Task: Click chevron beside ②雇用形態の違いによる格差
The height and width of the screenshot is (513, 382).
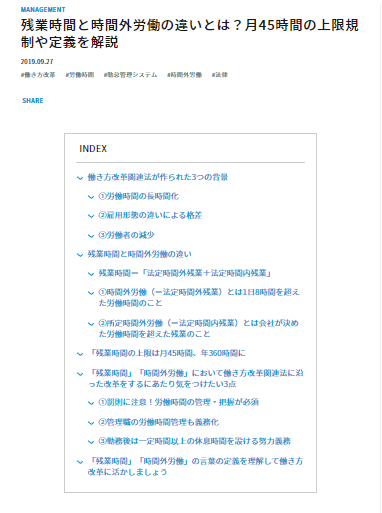Action: (x=91, y=216)
